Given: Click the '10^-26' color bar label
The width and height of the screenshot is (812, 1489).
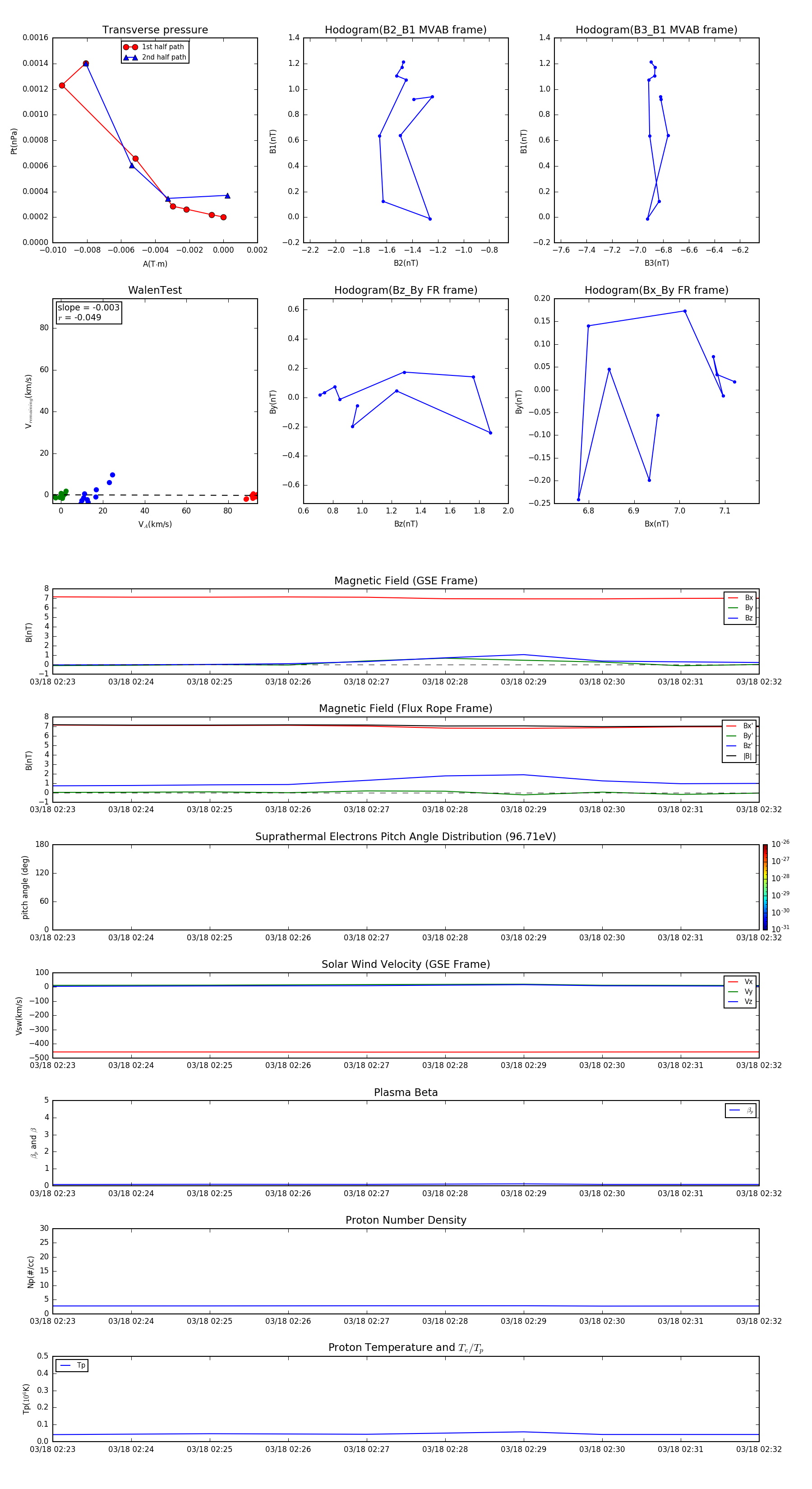Looking at the screenshot, I should pos(780,844).
